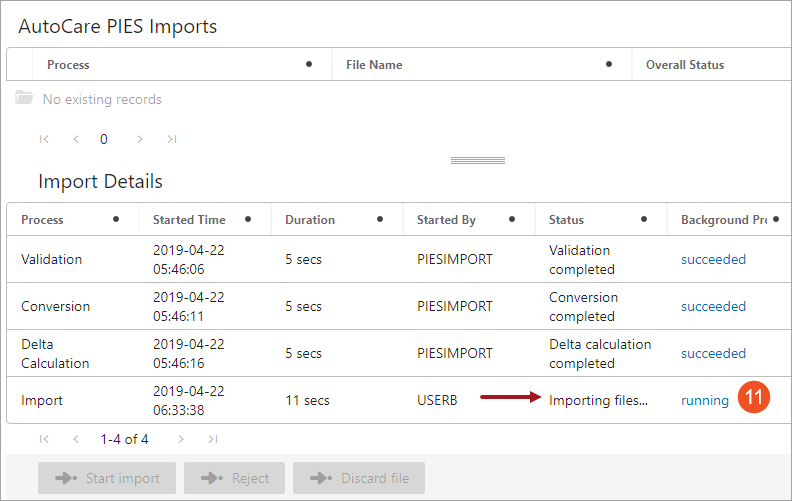Go to next page in imports pager

140,139
